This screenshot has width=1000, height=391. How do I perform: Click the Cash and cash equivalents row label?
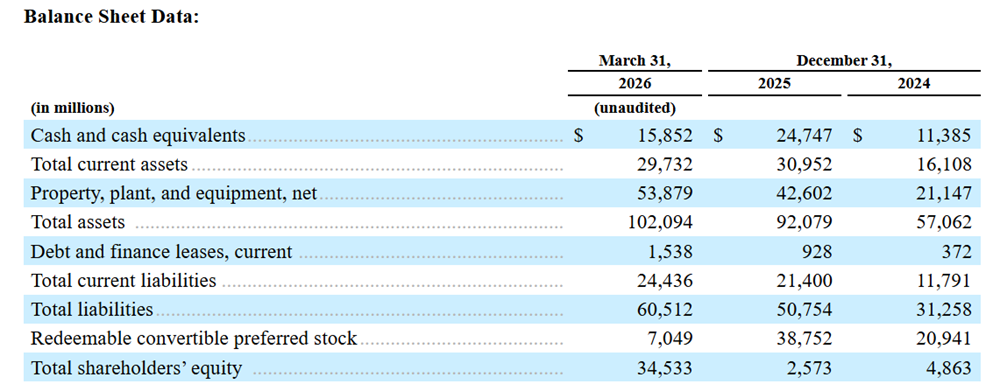point(138,135)
